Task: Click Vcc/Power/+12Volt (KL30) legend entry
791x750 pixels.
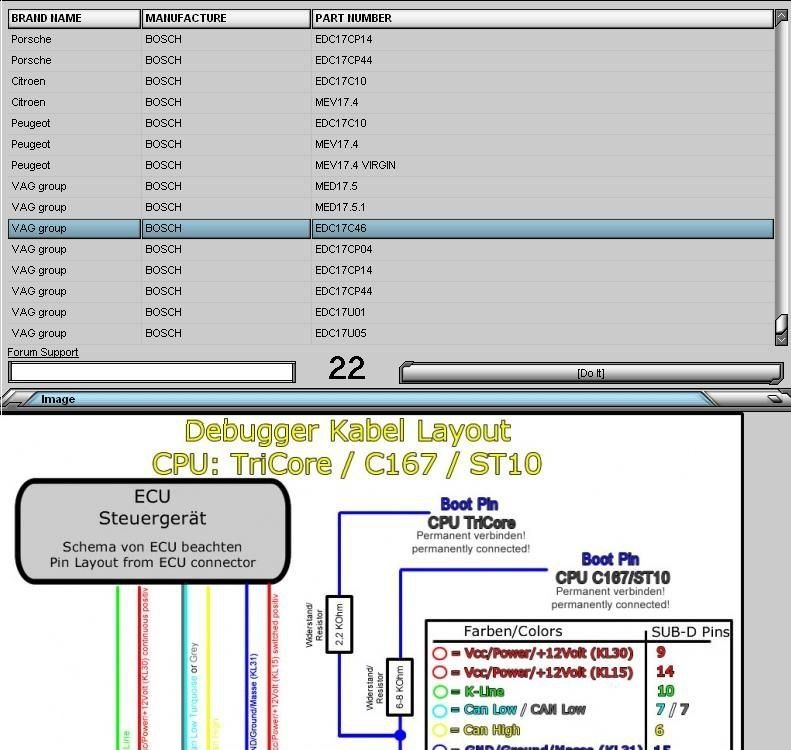Action: tap(533, 653)
